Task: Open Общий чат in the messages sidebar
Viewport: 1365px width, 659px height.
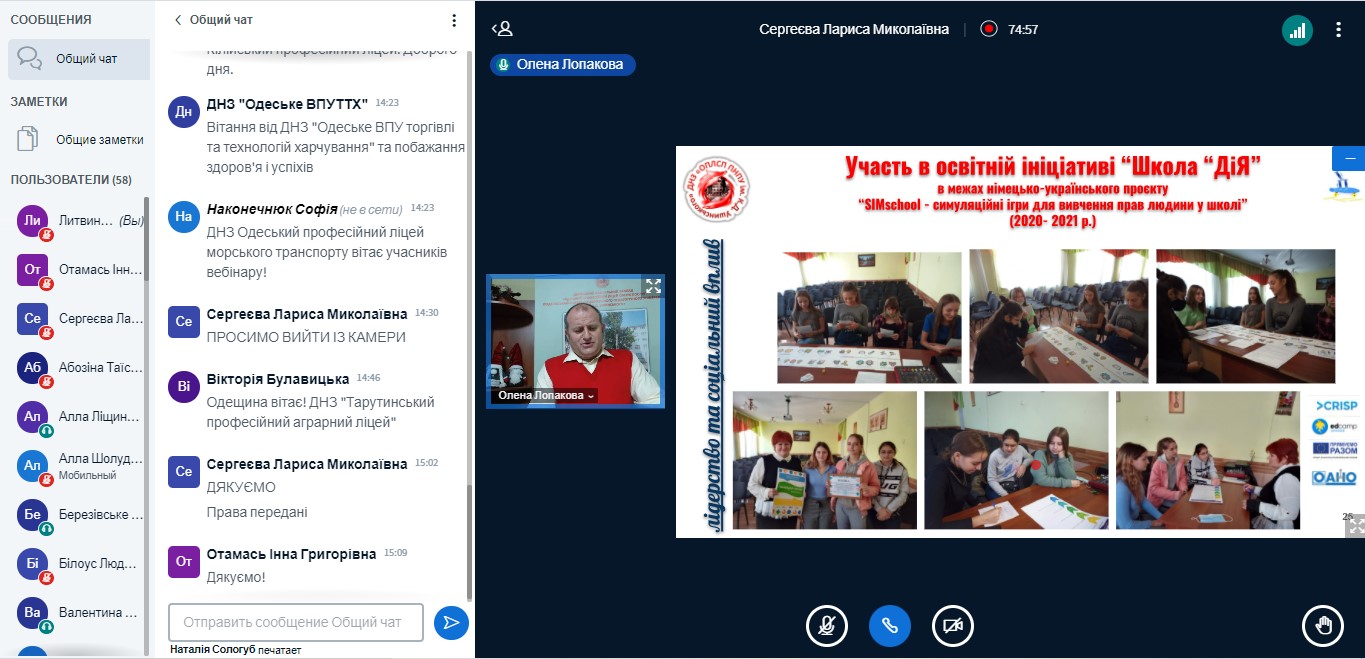Action: click(79, 59)
